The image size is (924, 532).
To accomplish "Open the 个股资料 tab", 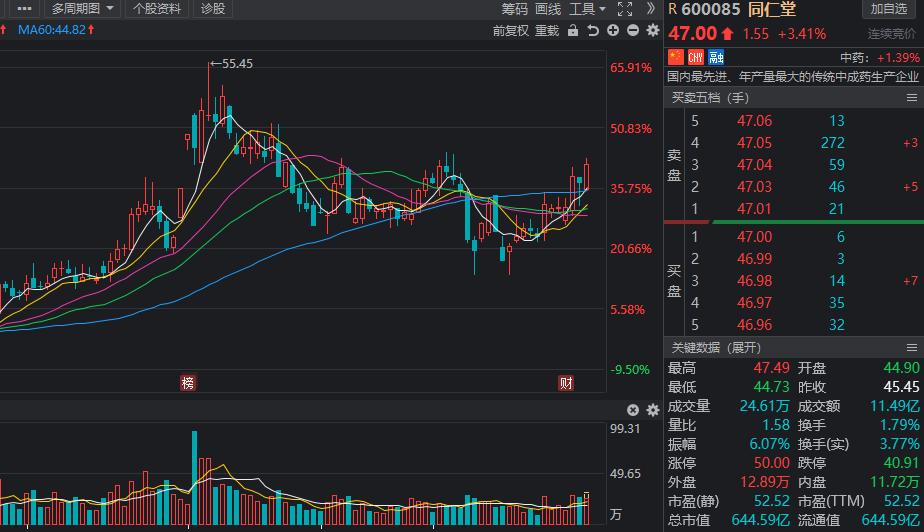I will [157, 8].
